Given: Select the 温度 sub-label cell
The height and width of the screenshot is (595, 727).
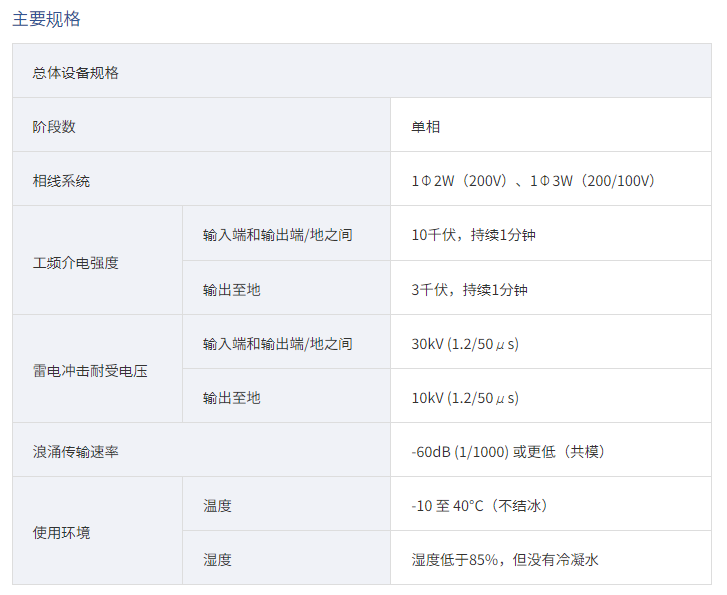Looking at the screenshot, I should 217,506.
